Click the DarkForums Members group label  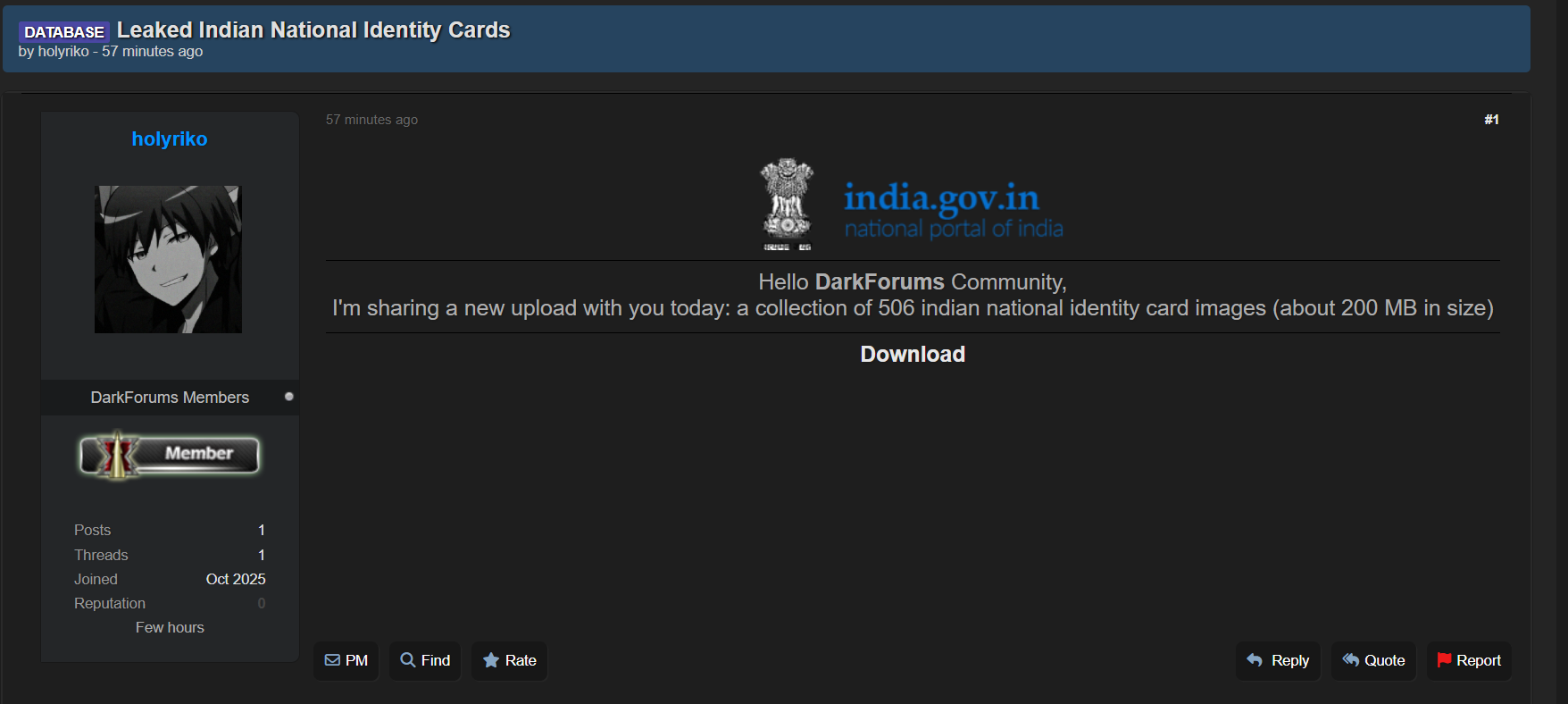click(170, 398)
